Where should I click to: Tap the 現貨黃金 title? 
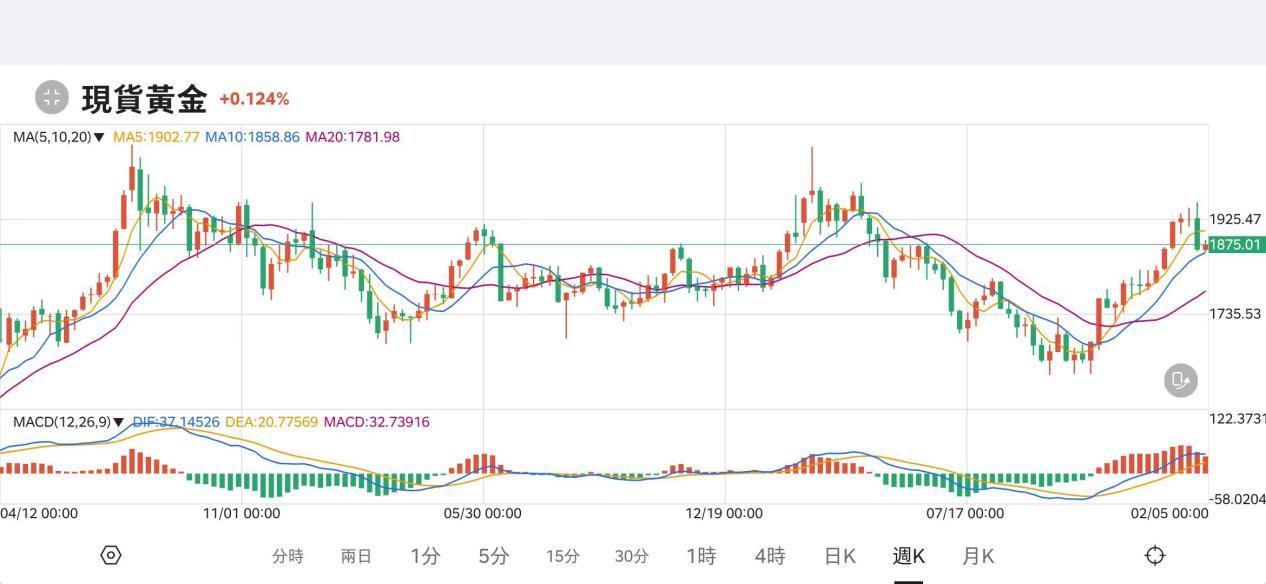[144, 98]
